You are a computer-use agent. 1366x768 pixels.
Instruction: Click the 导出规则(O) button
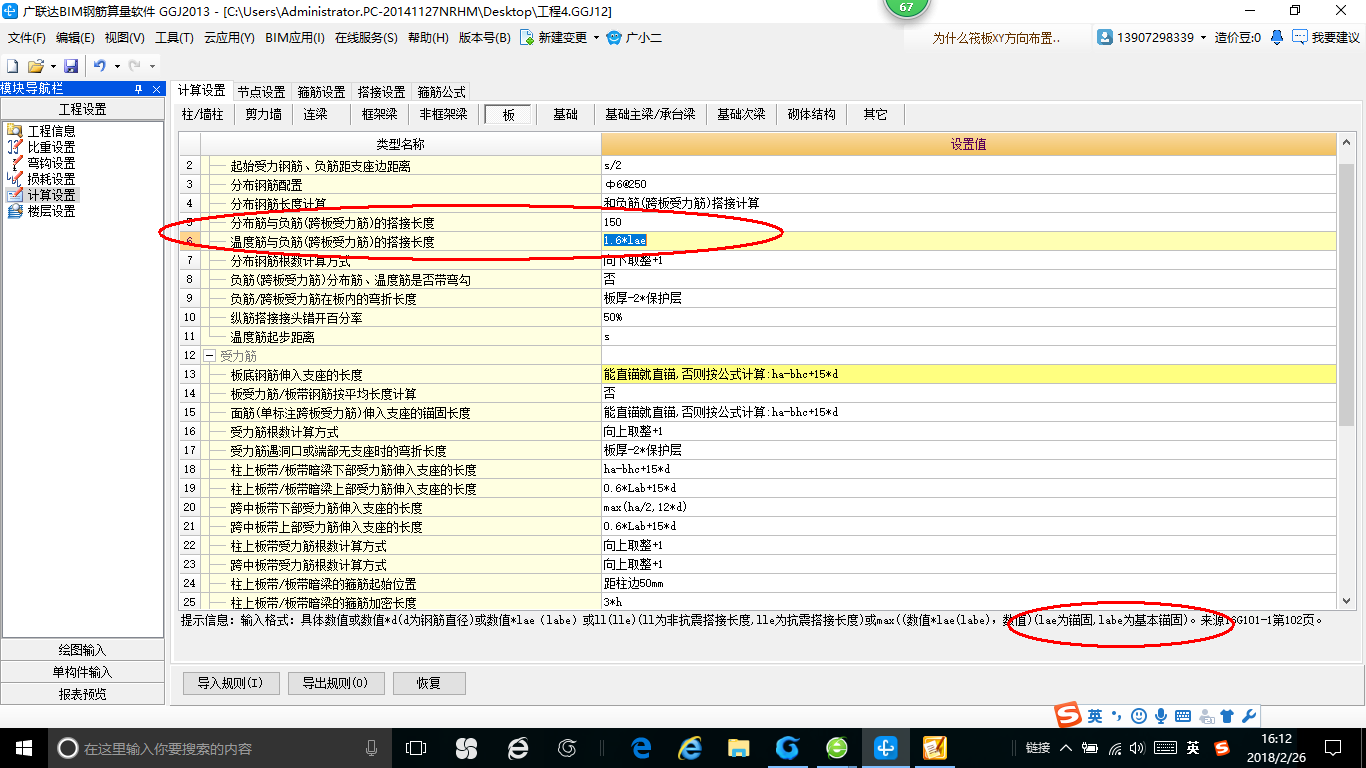[x=335, y=683]
